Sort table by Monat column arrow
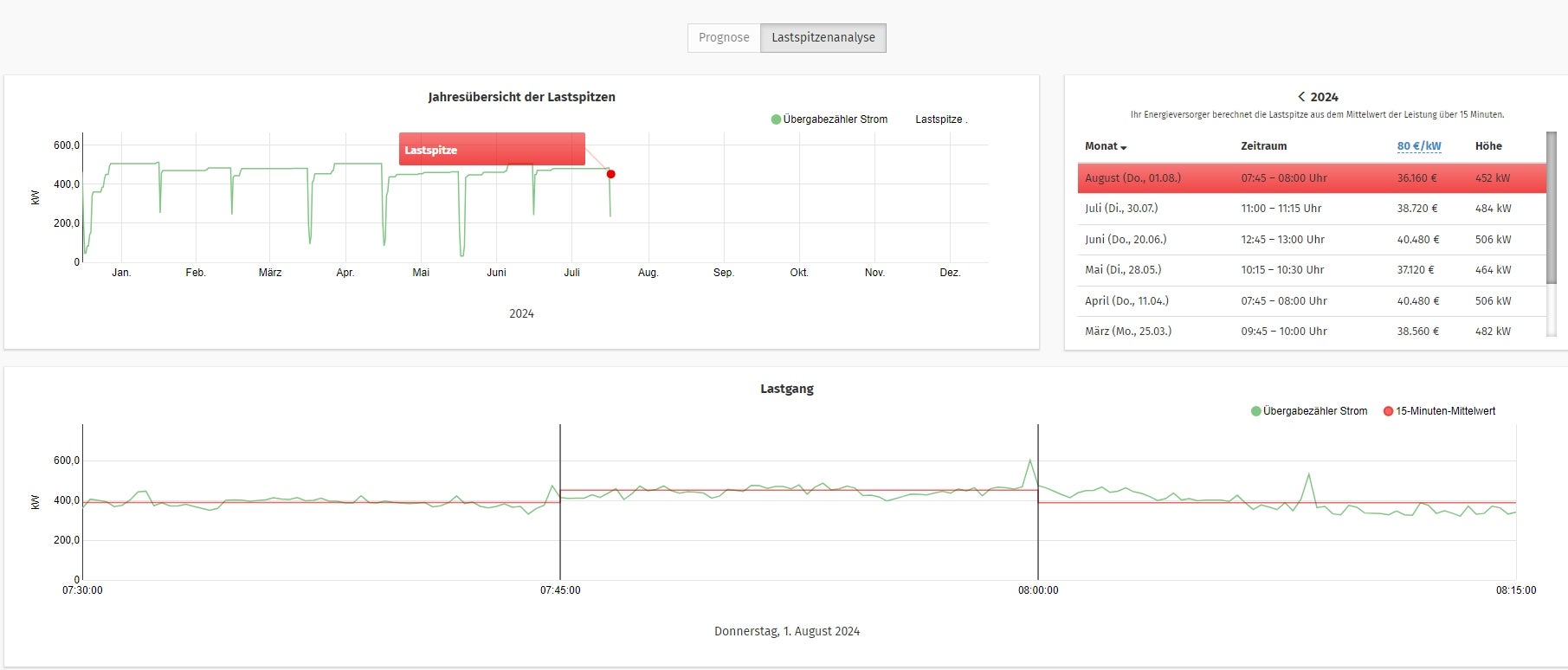This screenshot has width=1568, height=670. (x=1124, y=147)
